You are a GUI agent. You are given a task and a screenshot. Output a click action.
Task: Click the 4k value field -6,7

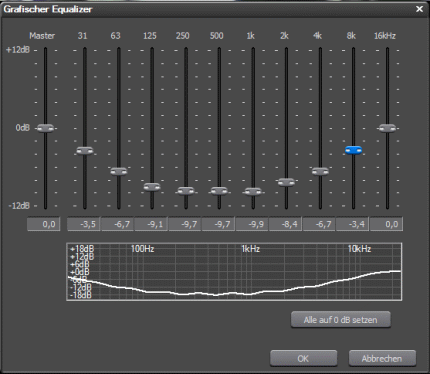[320, 224]
